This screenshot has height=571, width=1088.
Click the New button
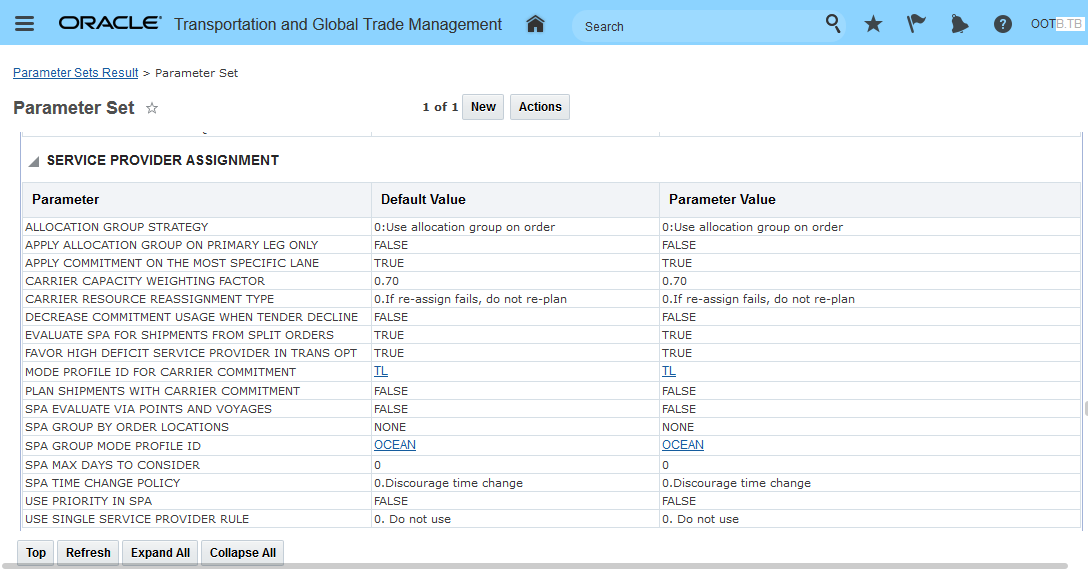(x=483, y=107)
